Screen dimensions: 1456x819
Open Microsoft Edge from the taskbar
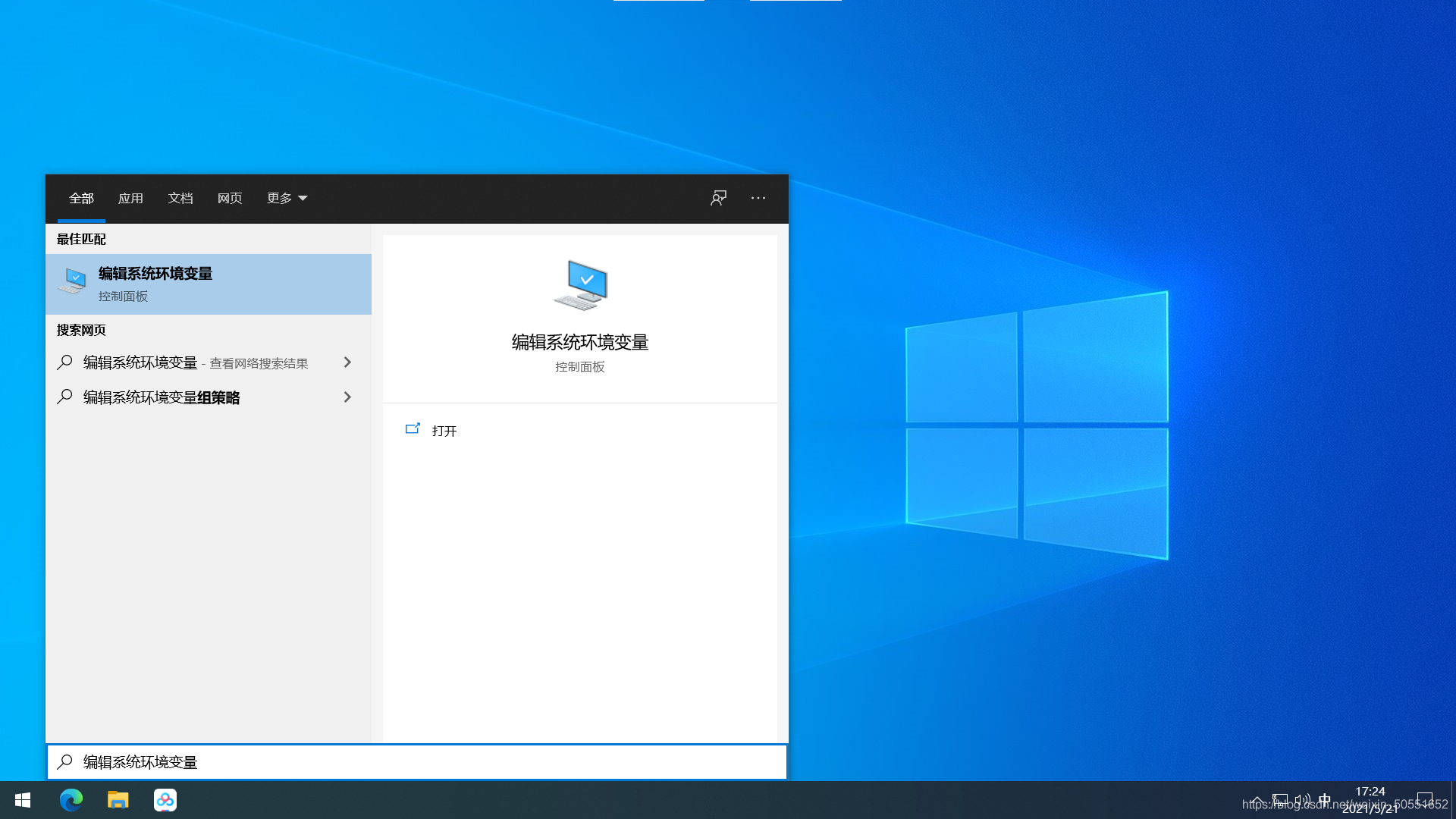pos(71,799)
